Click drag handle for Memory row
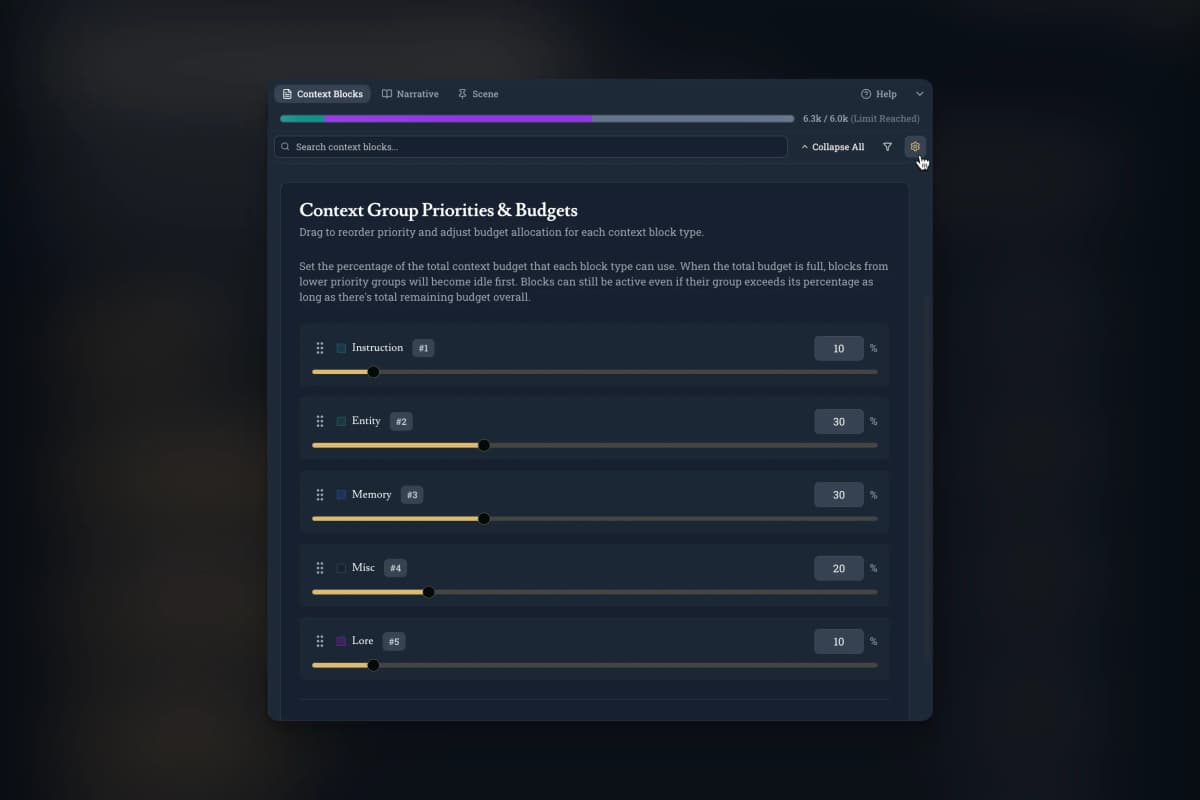 [320, 495]
